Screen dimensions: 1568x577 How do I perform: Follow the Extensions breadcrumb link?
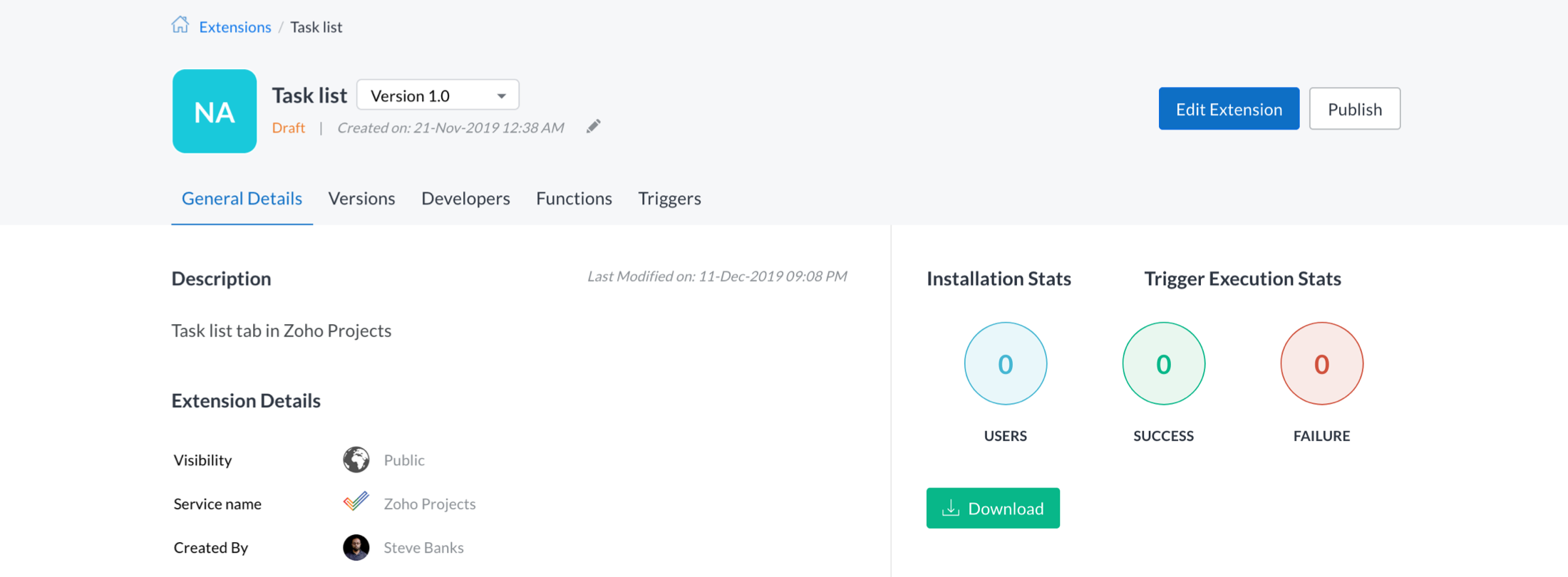(x=235, y=27)
